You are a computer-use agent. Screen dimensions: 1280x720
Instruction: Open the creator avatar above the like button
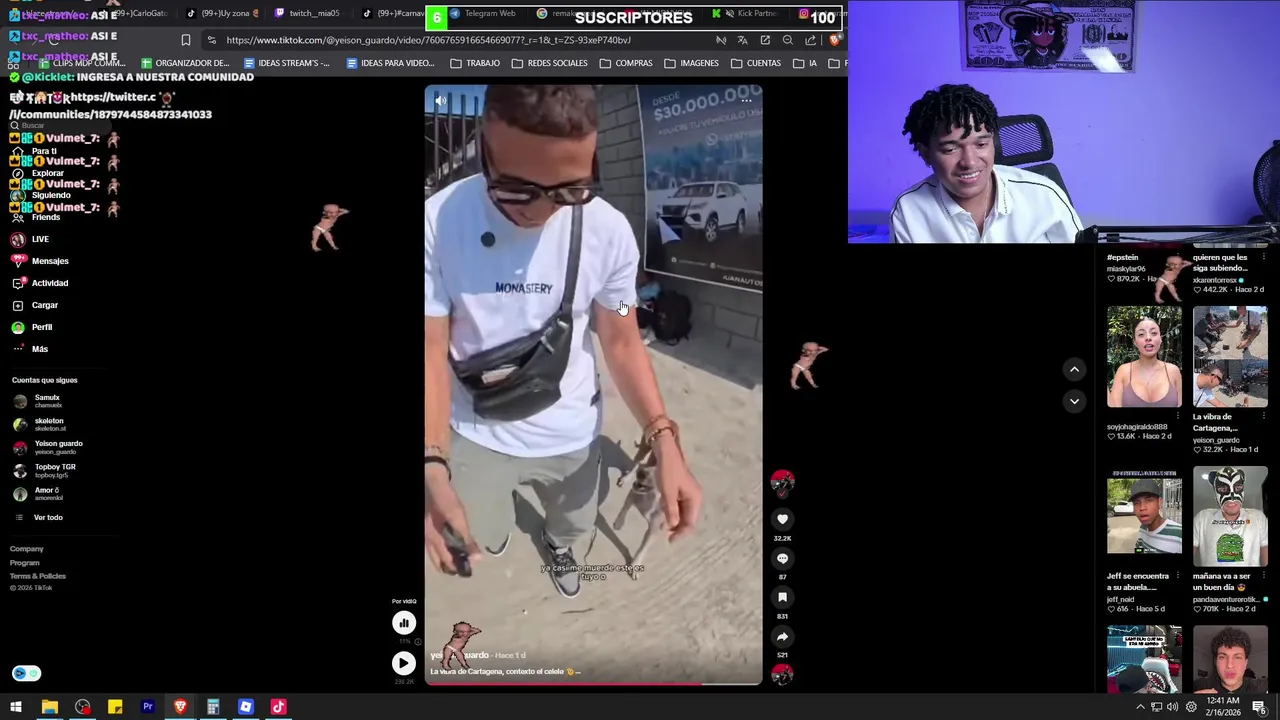(x=782, y=483)
